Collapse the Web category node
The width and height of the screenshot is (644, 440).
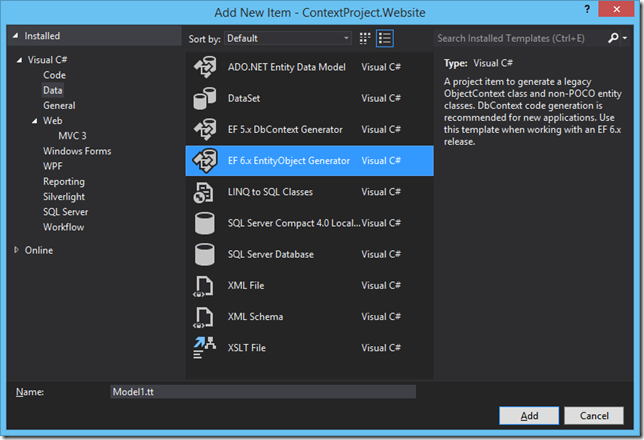34,121
